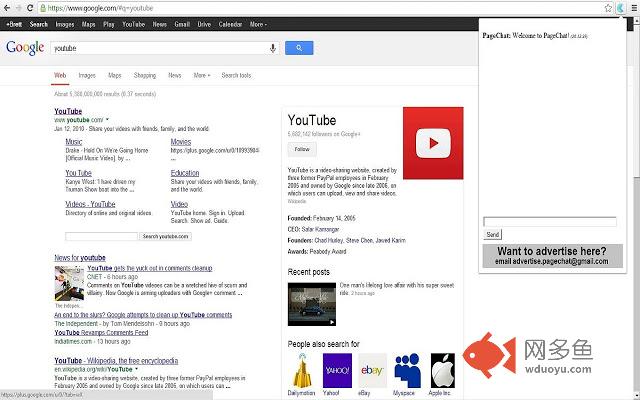Open the Chrome menu hamburger icon
The image size is (640, 400).
(634, 8)
